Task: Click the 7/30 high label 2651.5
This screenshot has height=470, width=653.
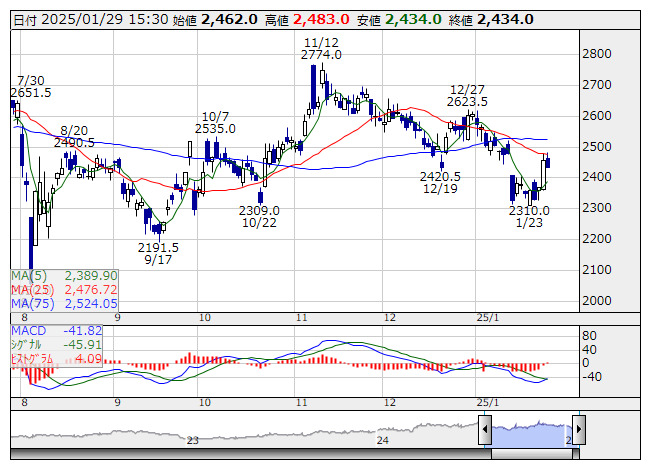Action: coord(31,92)
